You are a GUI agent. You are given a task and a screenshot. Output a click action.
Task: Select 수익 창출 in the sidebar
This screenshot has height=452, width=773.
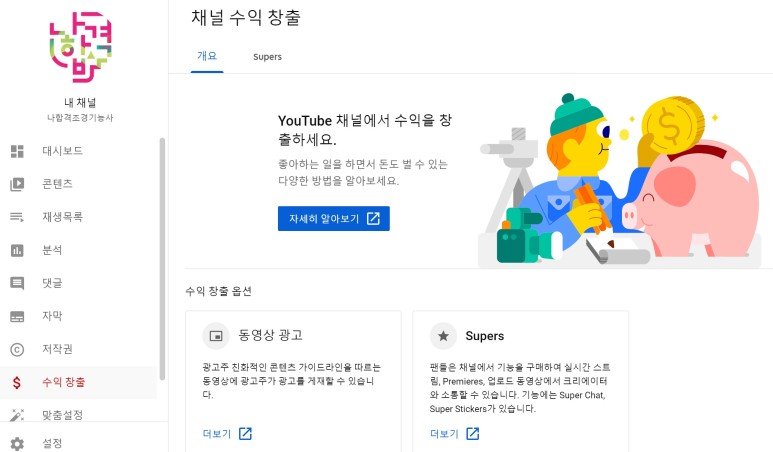pos(79,382)
